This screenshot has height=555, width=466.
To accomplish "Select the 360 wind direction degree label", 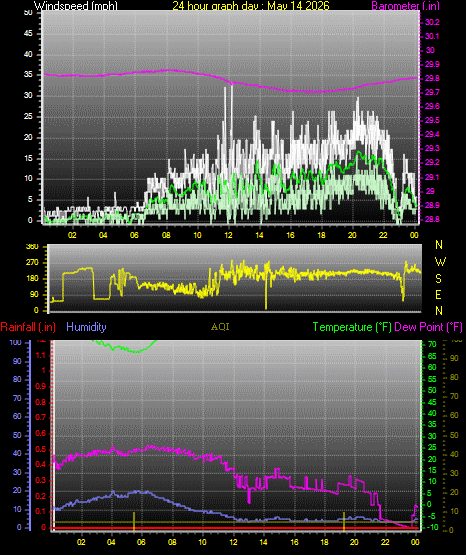I will click(x=32, y=247).
